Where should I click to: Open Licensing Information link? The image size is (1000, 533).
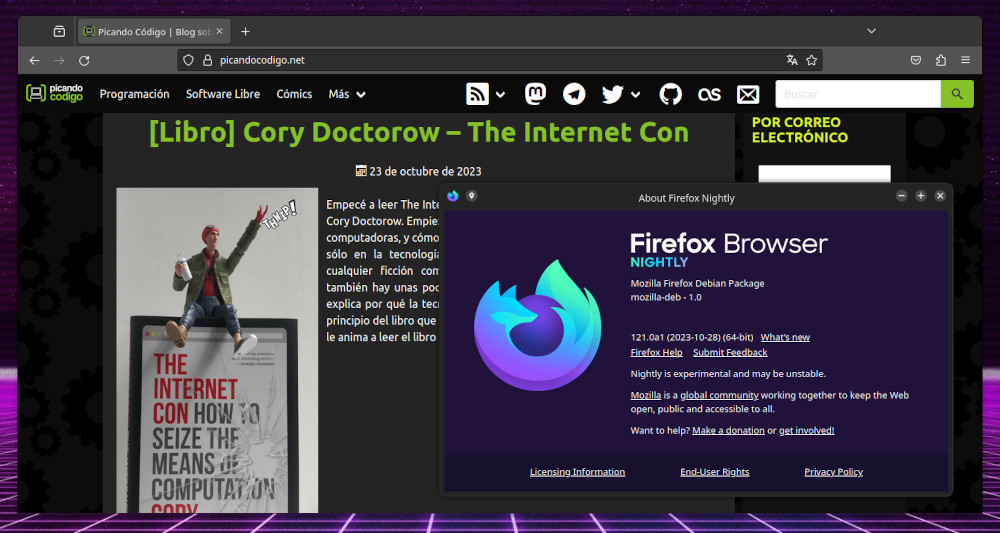click(577, 472)
